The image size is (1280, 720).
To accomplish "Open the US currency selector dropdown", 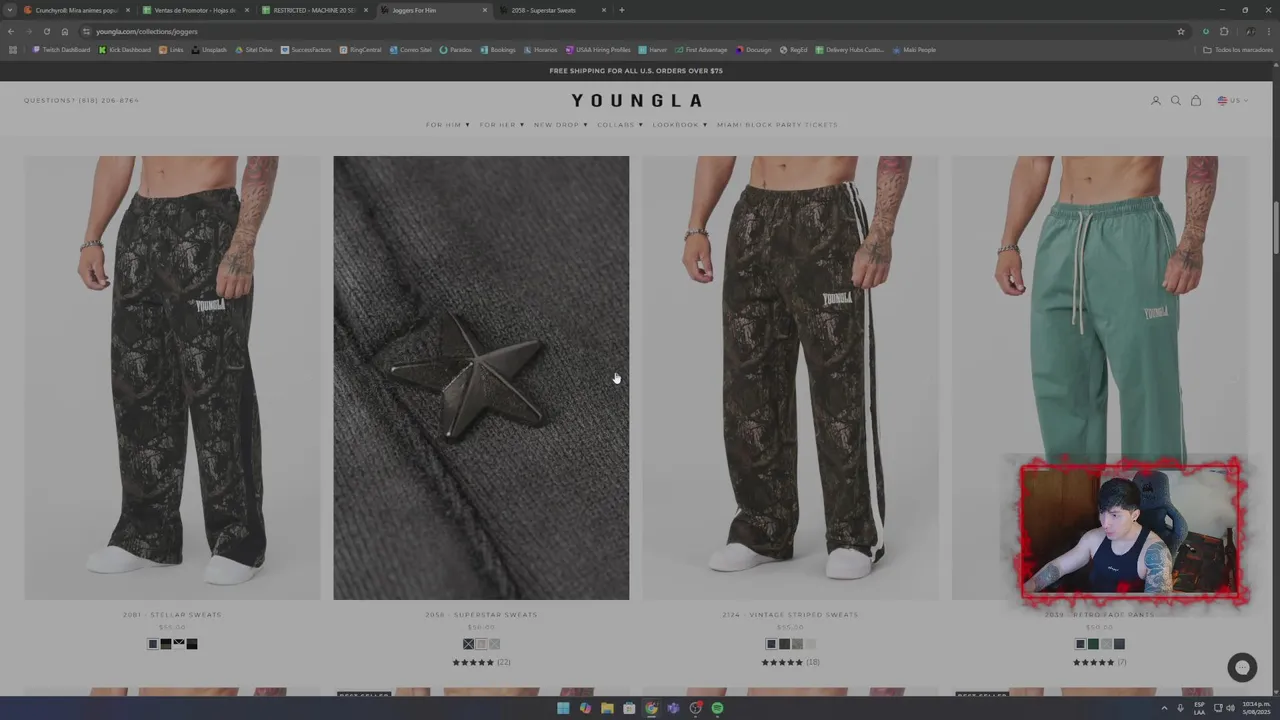I will tap(1233, 101).
